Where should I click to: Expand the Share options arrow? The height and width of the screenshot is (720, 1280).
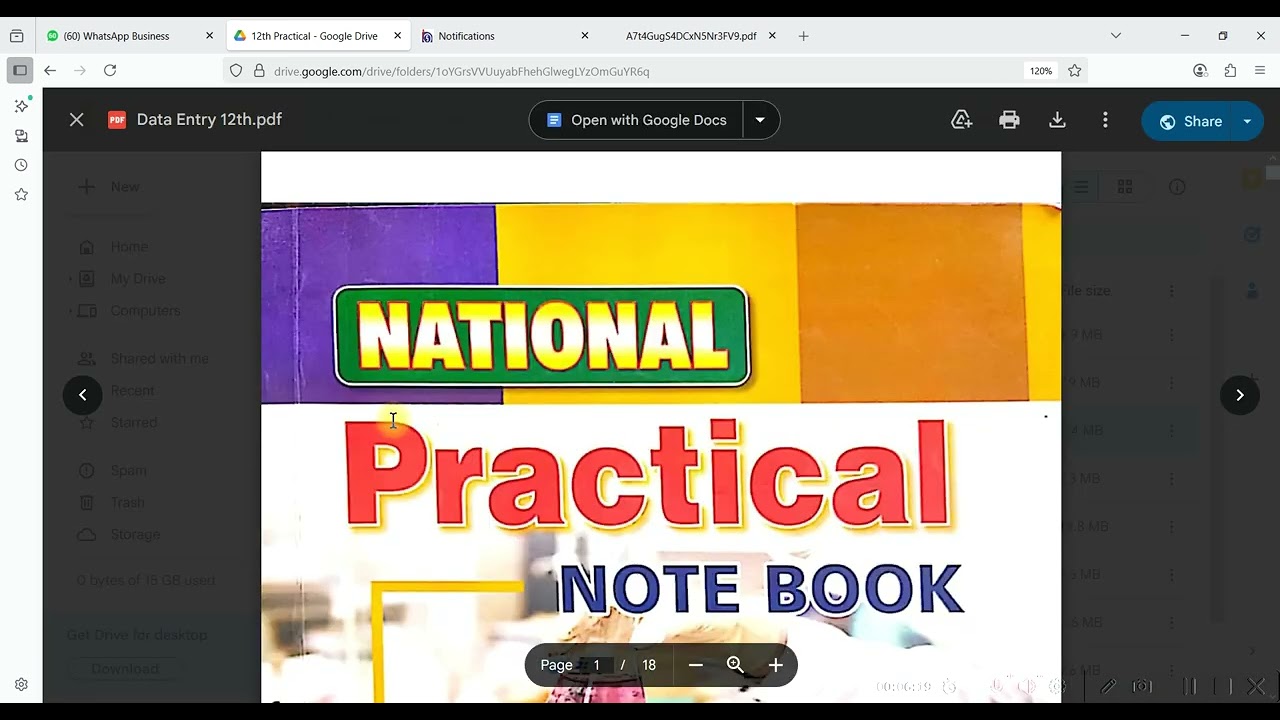(1247, 121)
